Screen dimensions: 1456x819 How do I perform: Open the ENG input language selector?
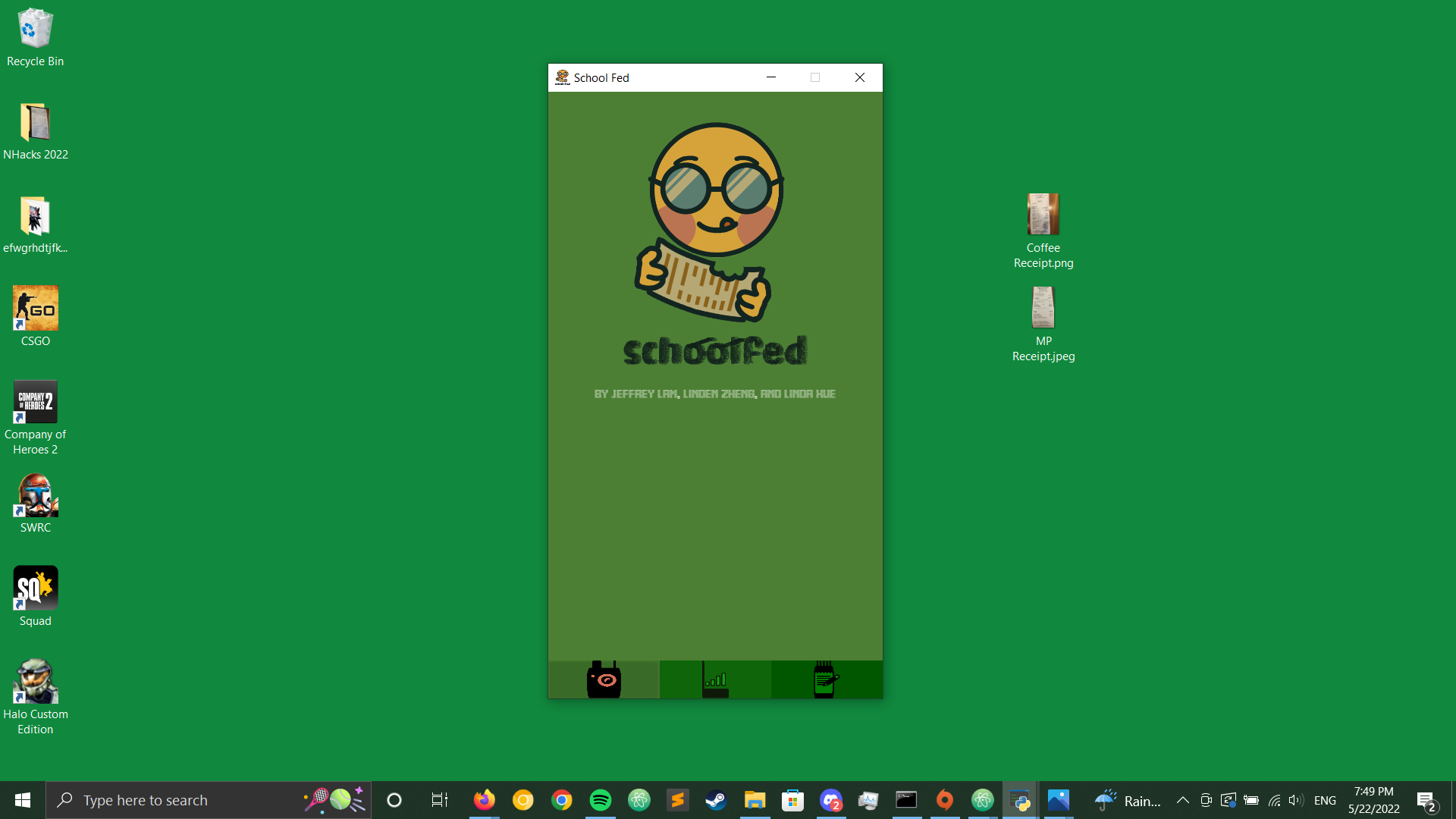(x=1325, y=800)
